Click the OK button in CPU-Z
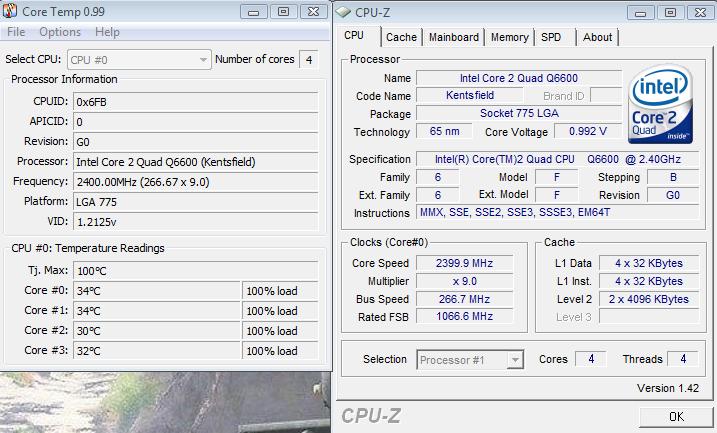The width and height of the screenshot is (717, 433). 676,417
